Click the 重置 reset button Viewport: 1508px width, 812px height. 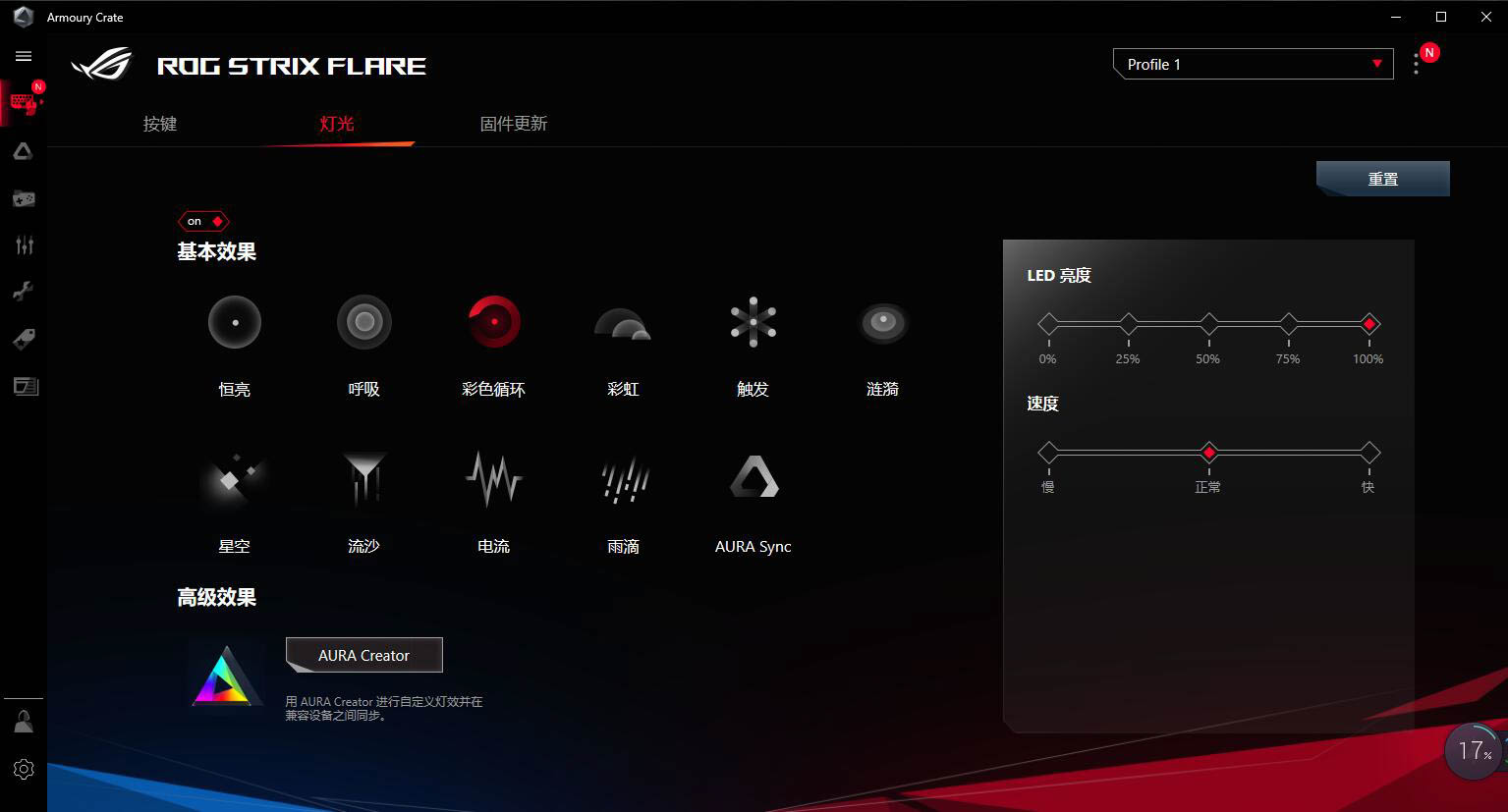[x=1383, y=179]
